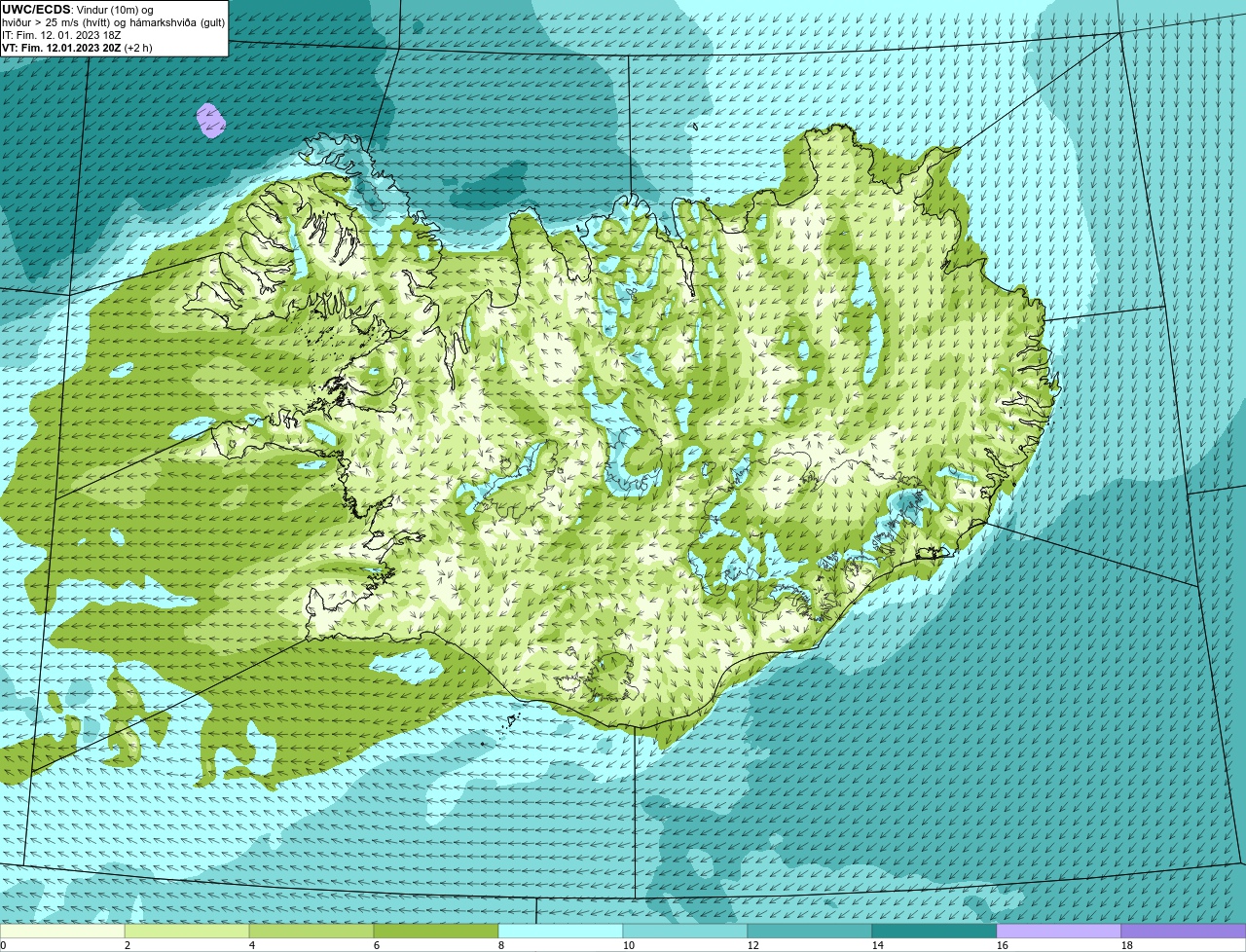Image resolution: width=1246 pixels, height=952 pixels.
Task: Click the legend scale label '8'
Action: click(500, 945)
